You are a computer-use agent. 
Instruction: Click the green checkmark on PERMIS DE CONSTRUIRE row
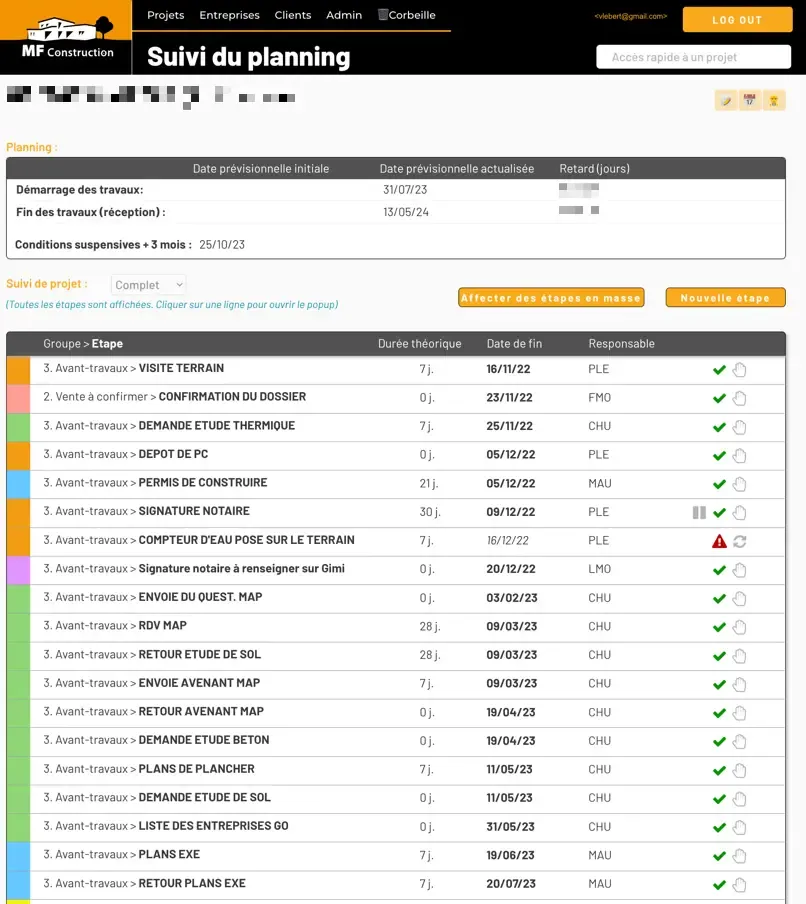pos(719,484)
